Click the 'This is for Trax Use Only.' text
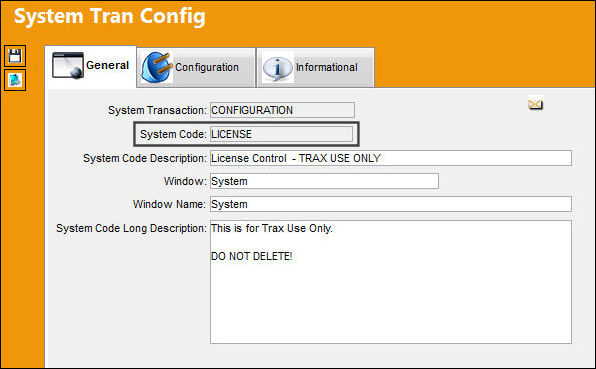The width and height of the screenshot is (596, 369). (272, 228)
